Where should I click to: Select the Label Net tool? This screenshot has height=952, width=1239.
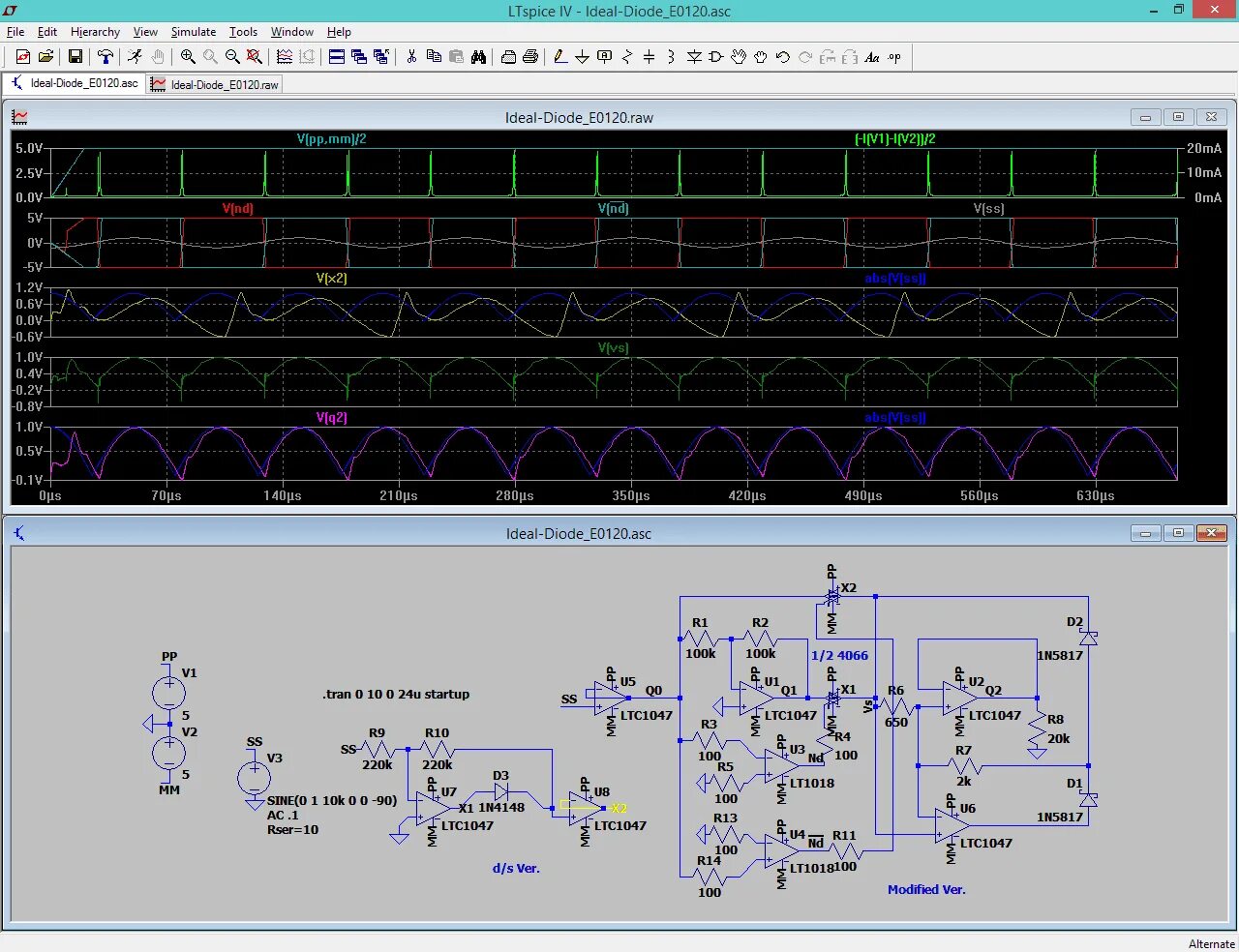pyautogui.click(x=605, y=57)
